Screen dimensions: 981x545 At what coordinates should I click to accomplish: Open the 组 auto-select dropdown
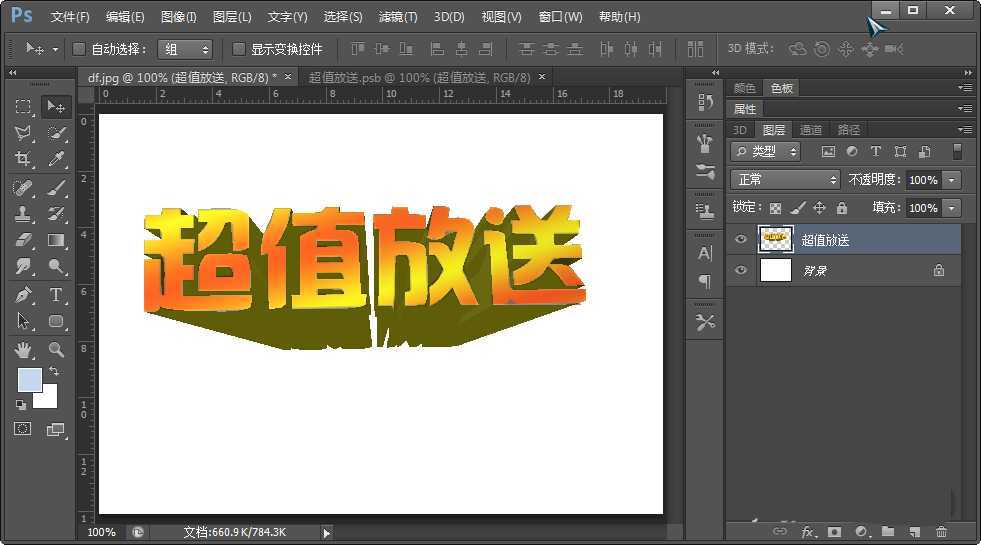(x=185, y=49)
